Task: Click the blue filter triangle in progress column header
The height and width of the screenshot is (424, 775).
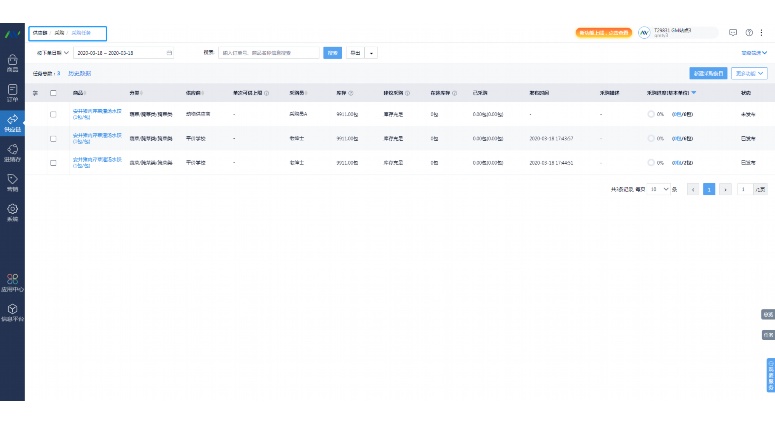Action: tap(694, 93)
